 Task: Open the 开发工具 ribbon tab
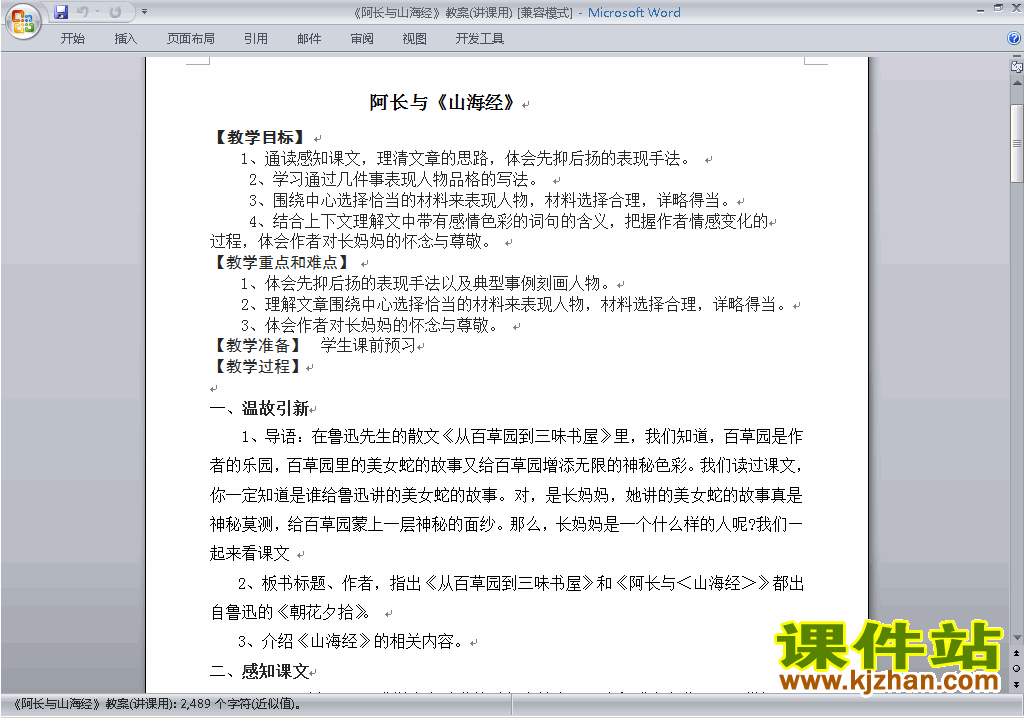click(480, 39)
